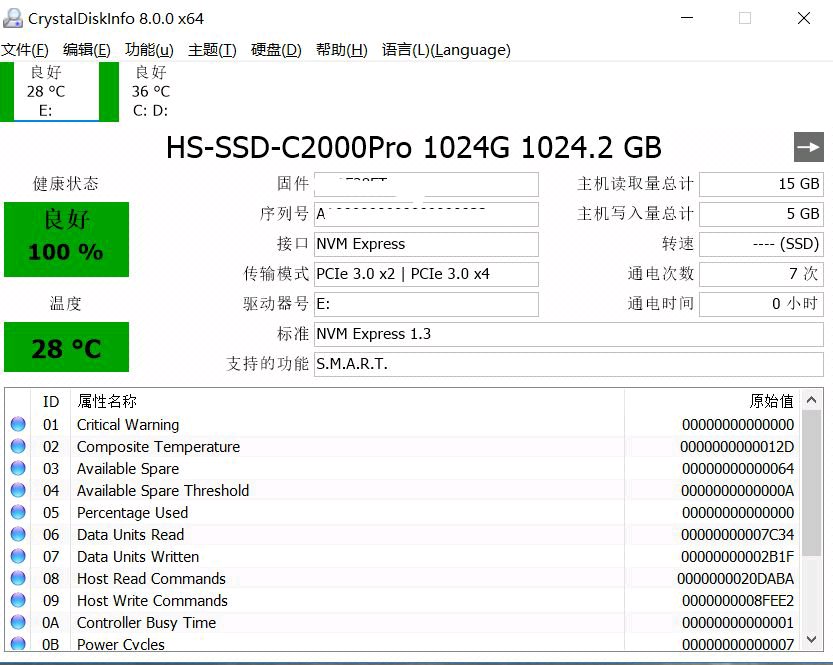
Task: Click status orb for Controller Busy Time
Action: click(x=18, y=621)
